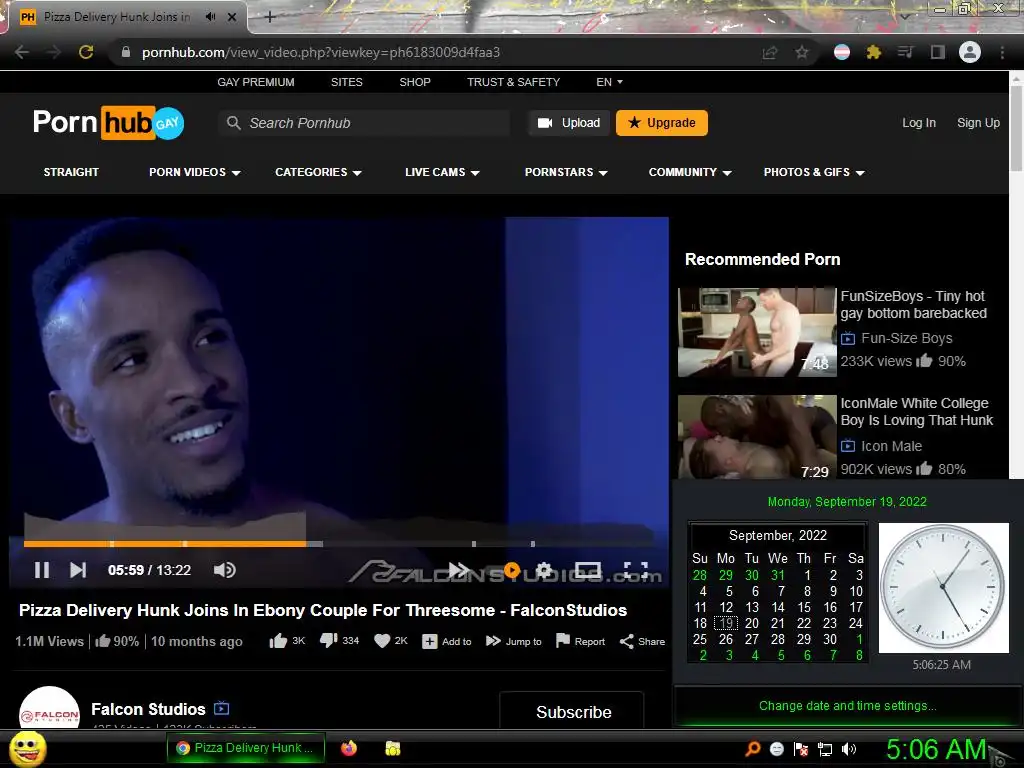
Task: Switch the player to theater mode
Action: [x=588, y=570]
